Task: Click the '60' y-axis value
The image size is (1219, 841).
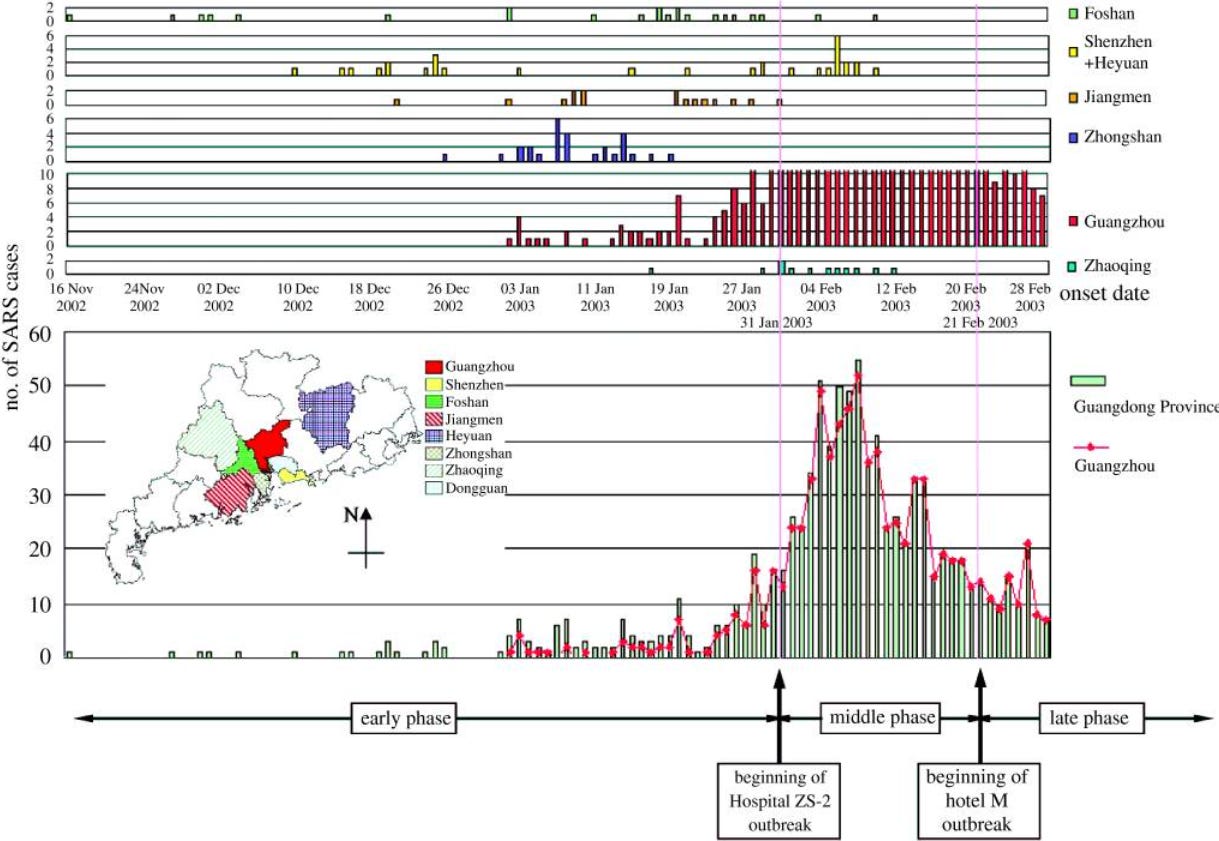Action: (x=38, y=334)
